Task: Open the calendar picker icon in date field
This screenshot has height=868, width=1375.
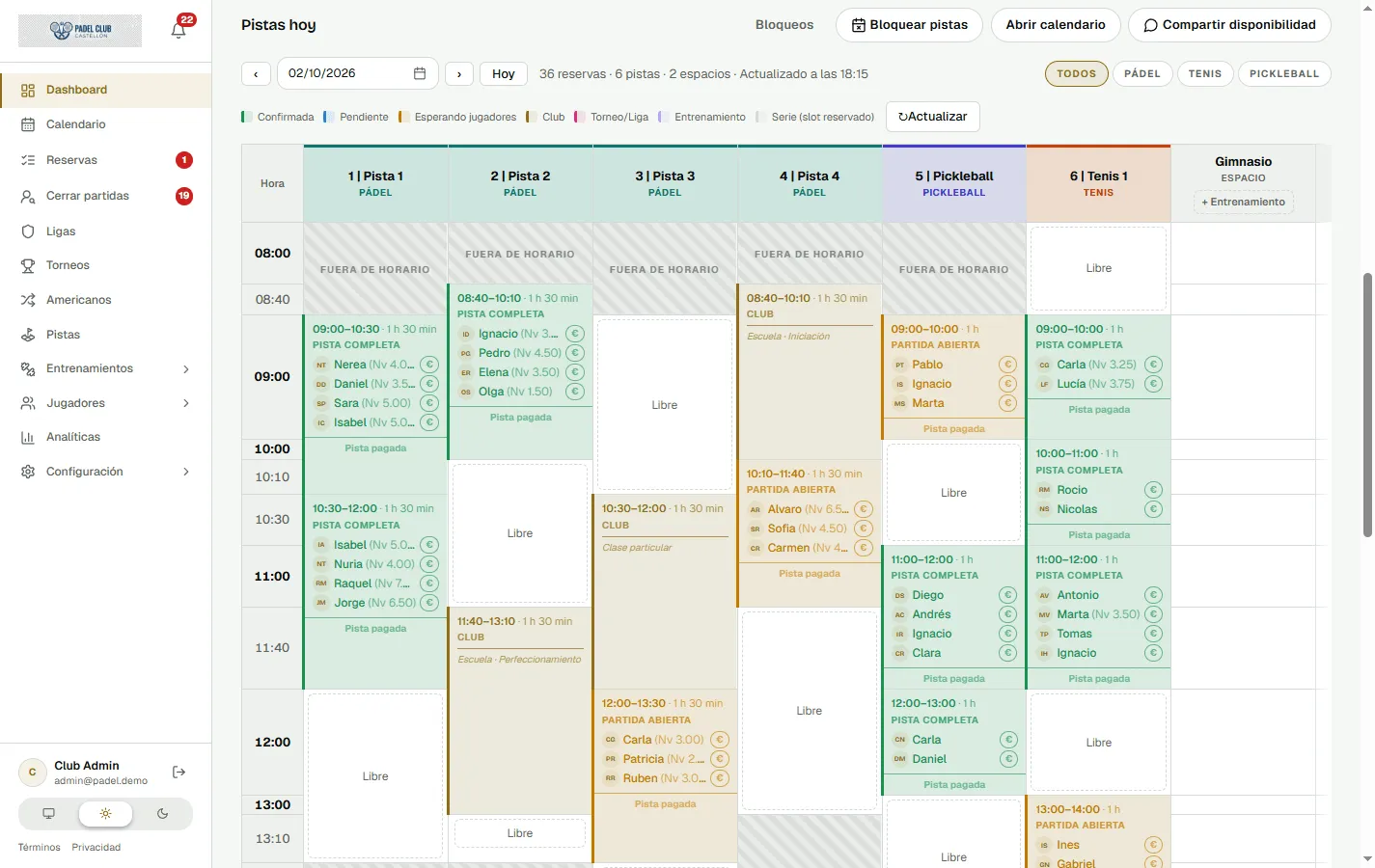Action: pos(420,73)
